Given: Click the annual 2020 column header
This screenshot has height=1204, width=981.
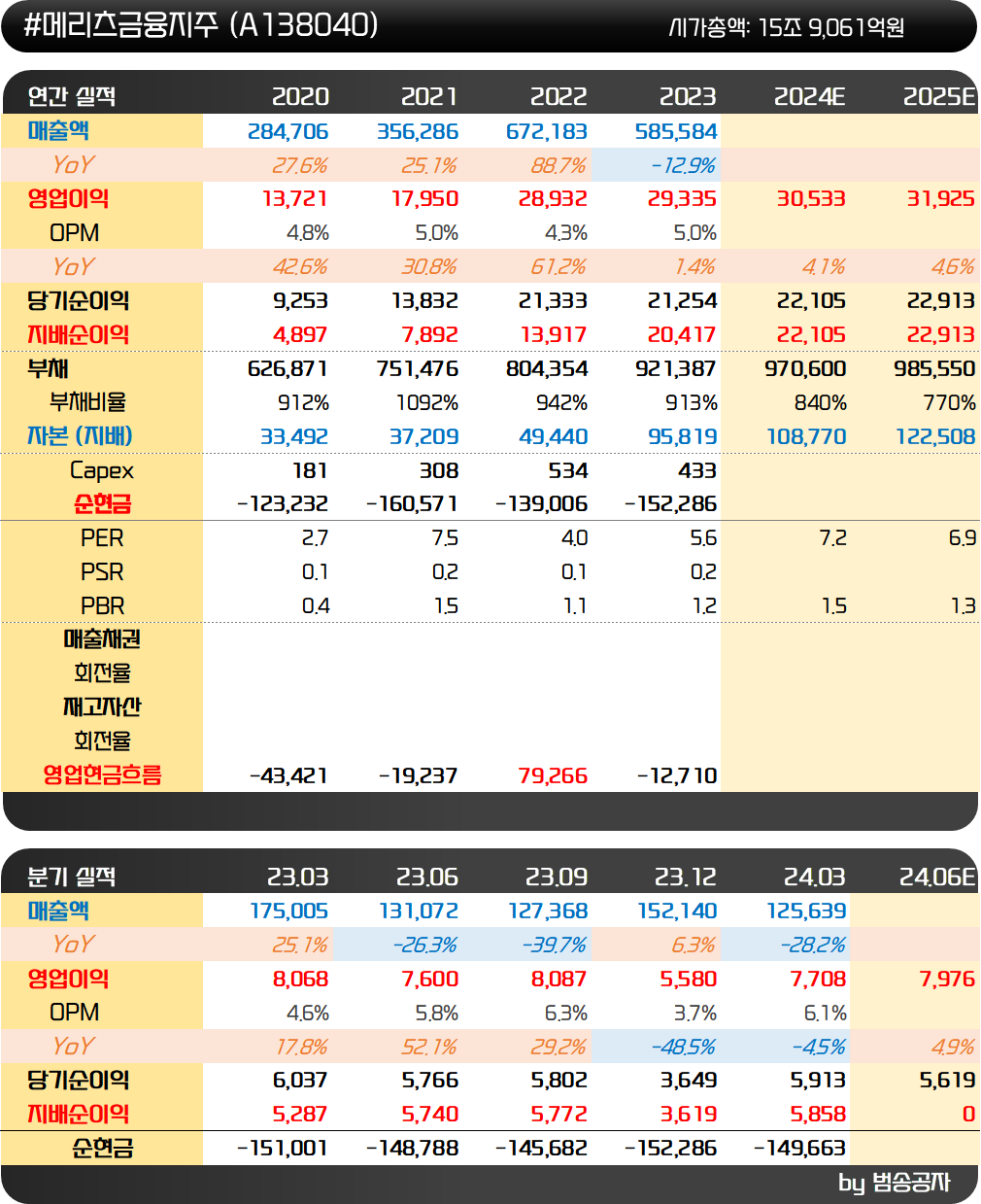Looking at the screenshot, I should pyautogui.click(x=300, y=96).
